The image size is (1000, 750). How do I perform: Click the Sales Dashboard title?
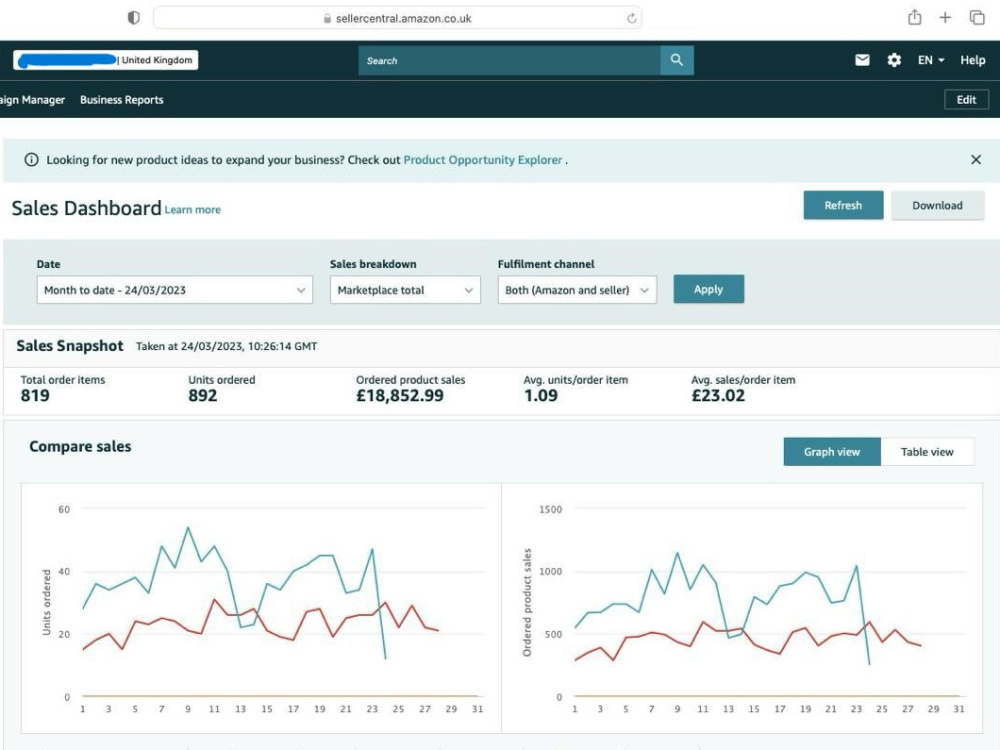(x=86, y=208)
